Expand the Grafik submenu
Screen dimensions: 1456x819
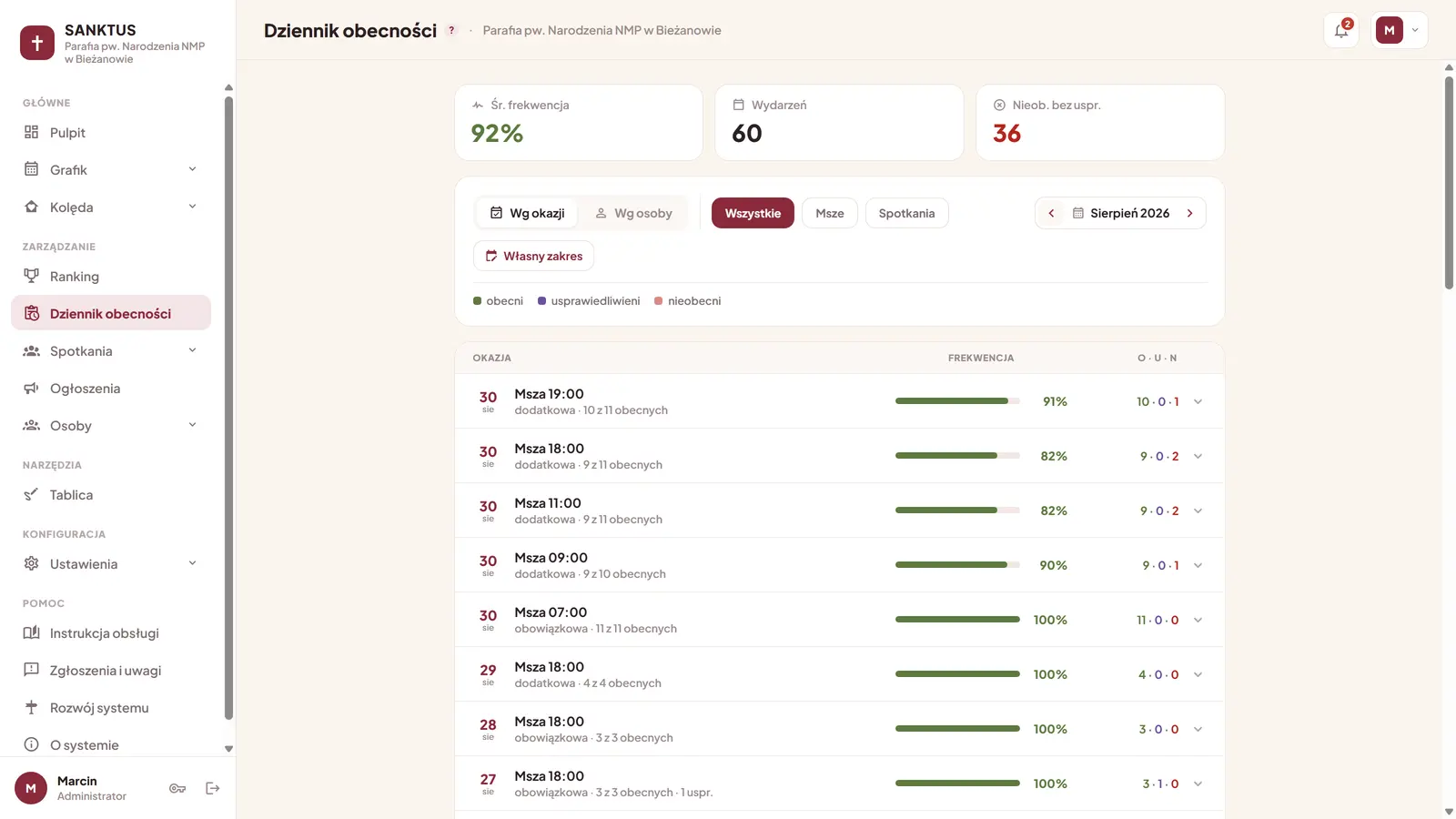192,169
